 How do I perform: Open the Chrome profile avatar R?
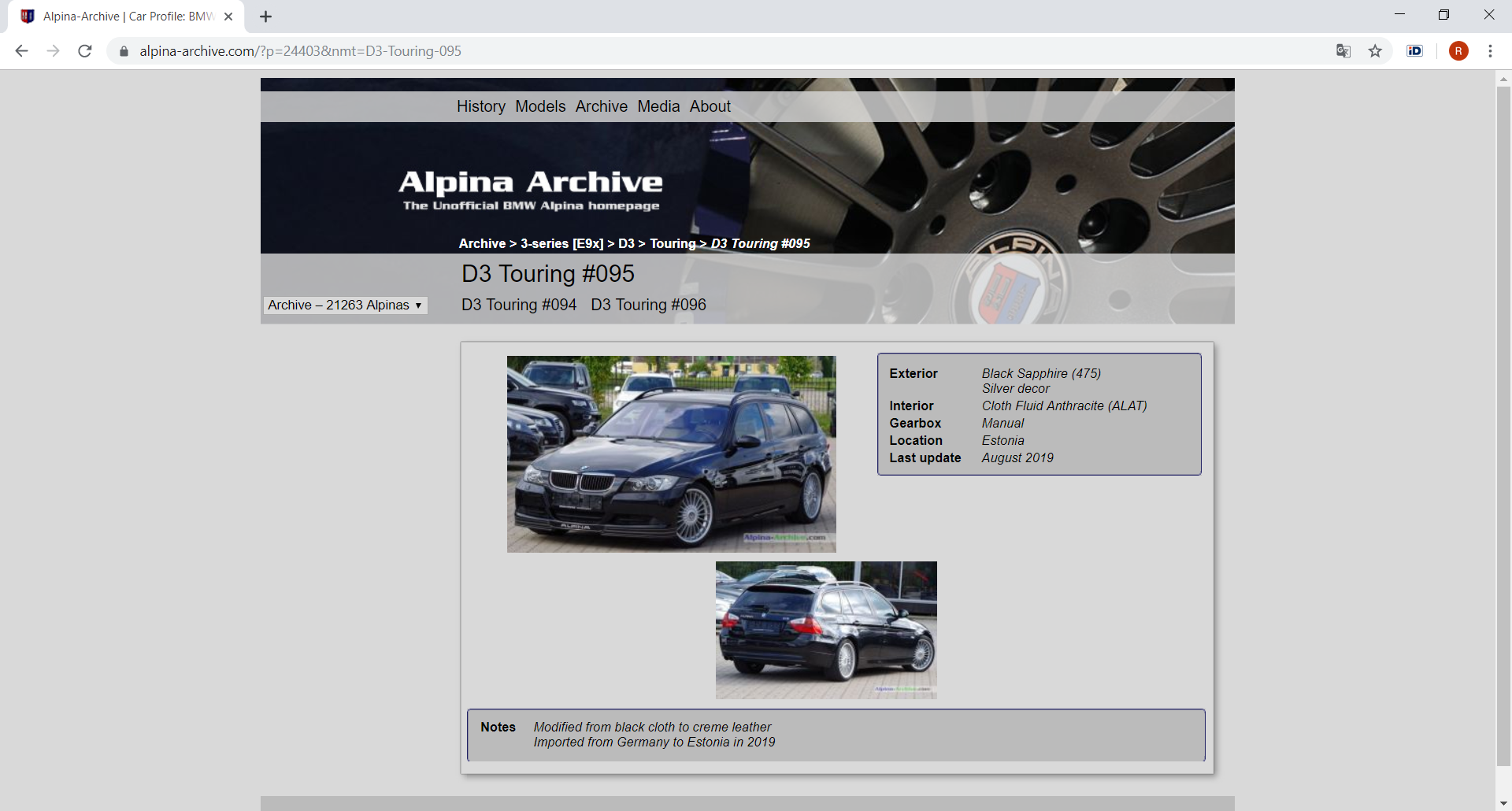(x=1458, y=51)
